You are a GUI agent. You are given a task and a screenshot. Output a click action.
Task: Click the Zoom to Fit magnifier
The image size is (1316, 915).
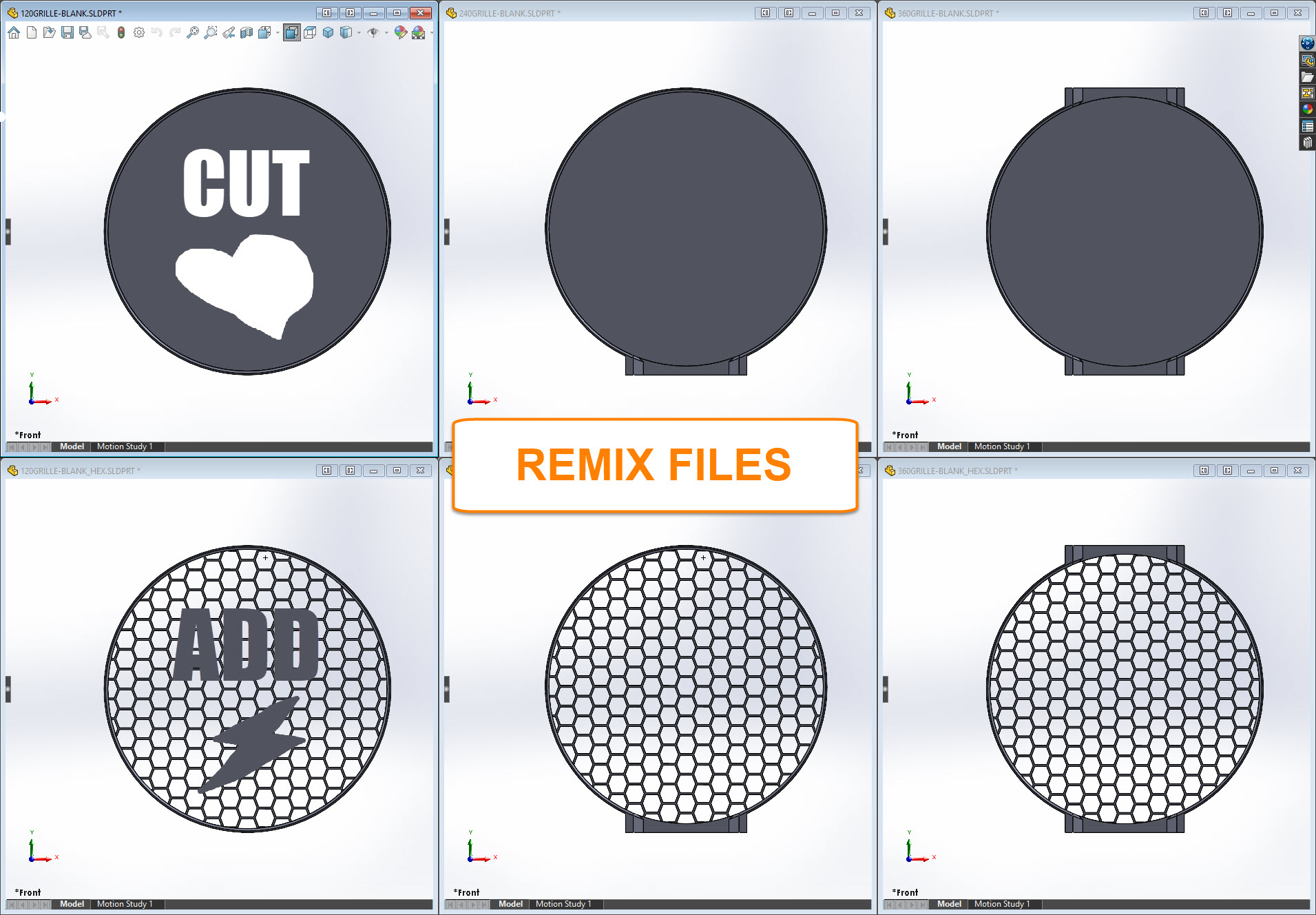point(193,32)
